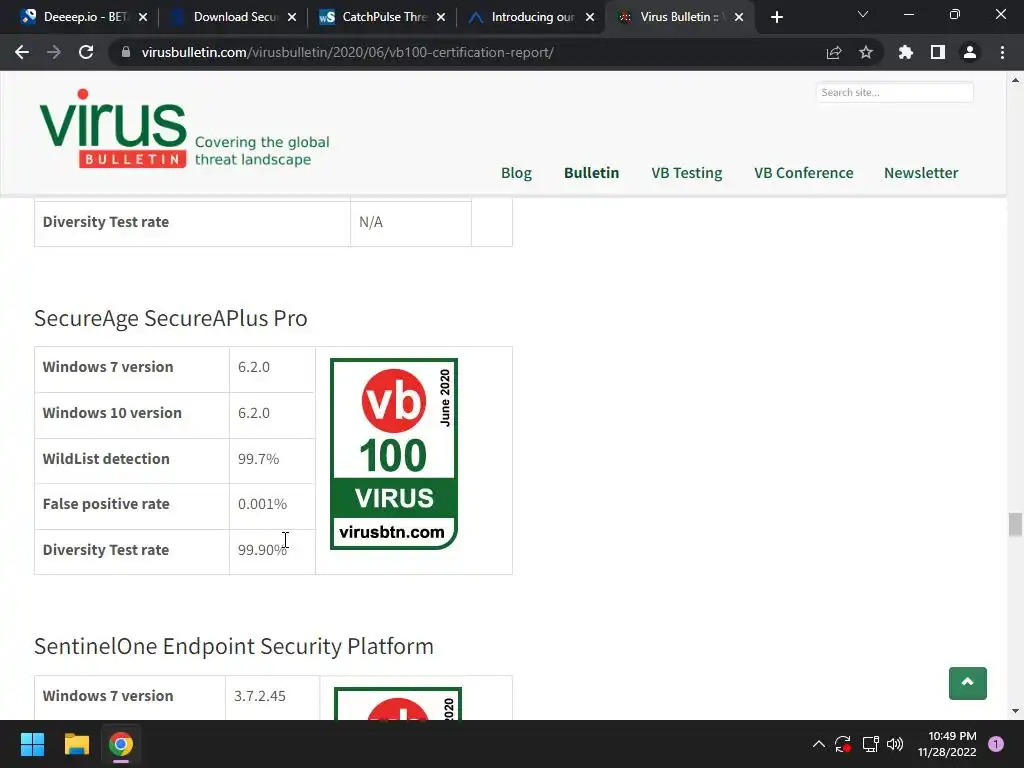
Task: Click the 99.90% Diversity Test value
Action: point(263,550)
